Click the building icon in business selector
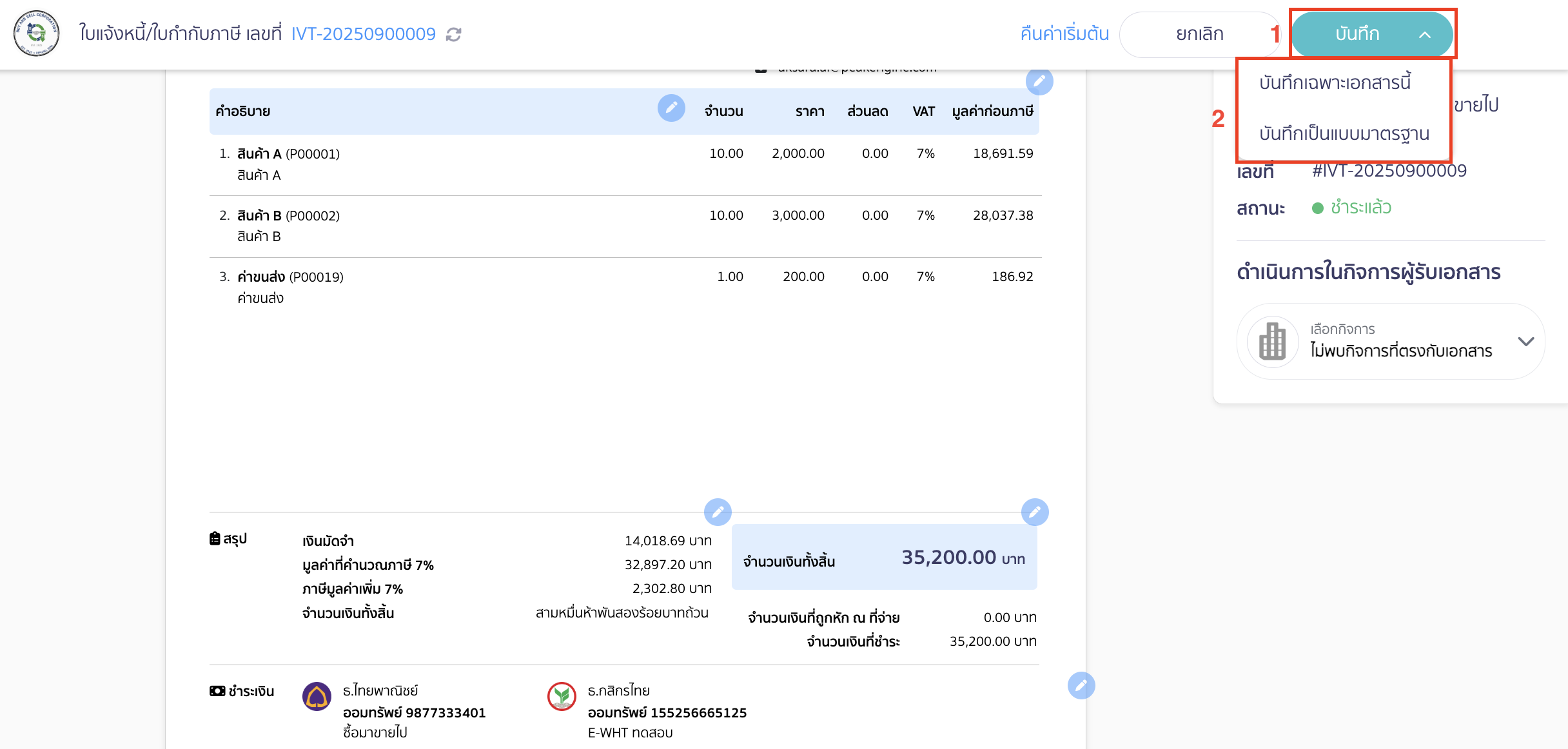Image resolution: width=1568 pixels, height=749 pixels. 1273,341
